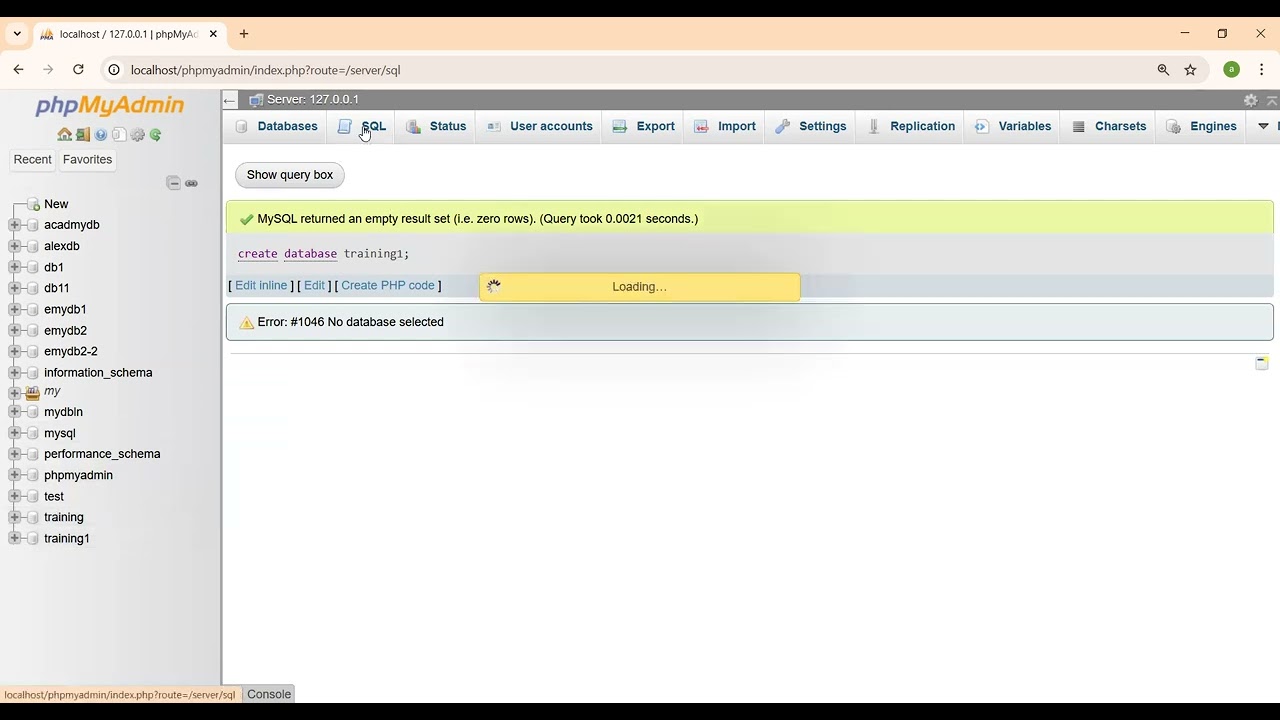Go to phpMyAdmin home via house icon
This screenshot has height=720, width=1280.
point(64,135)
